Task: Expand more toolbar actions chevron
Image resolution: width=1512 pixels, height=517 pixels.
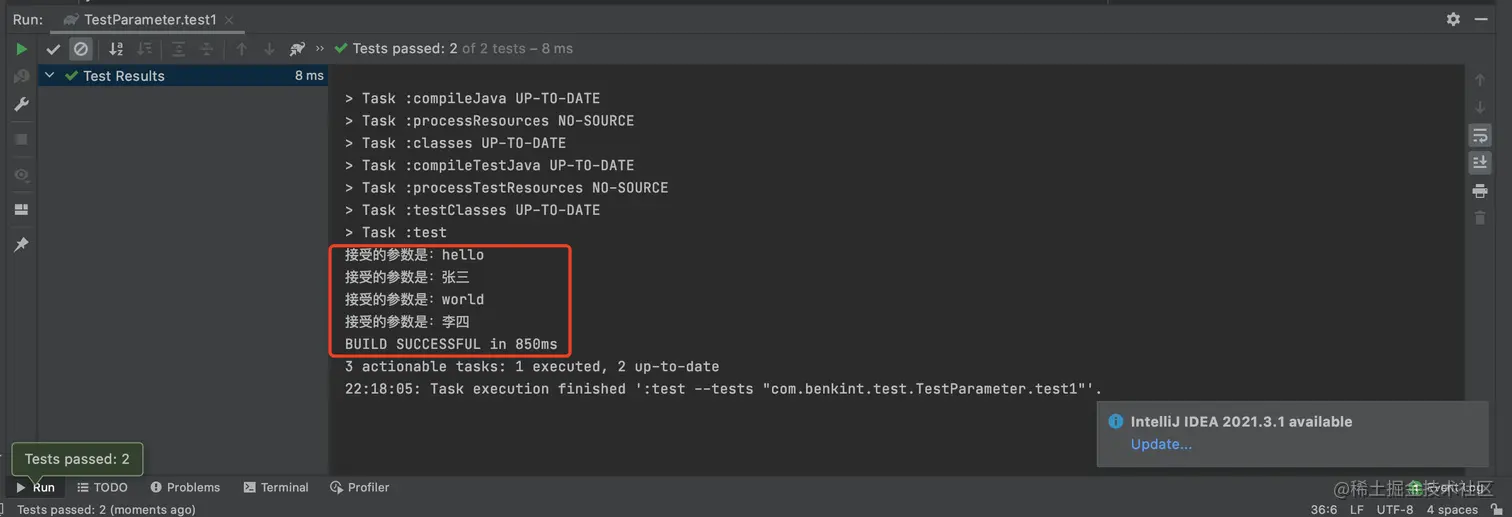Action: 320,49
